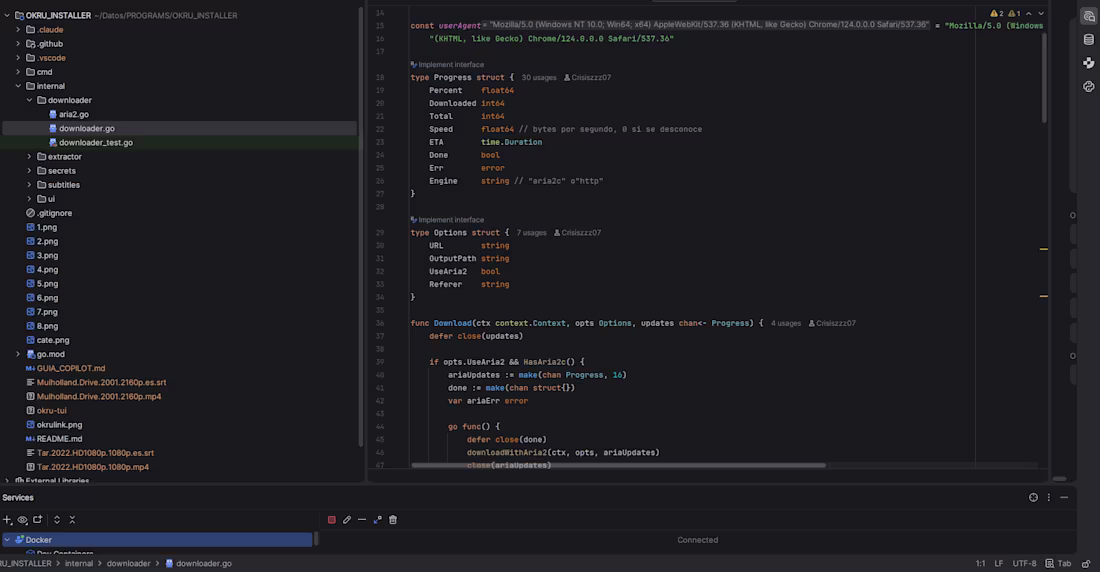Open the plus-shaped plugin tool window icon
Screen dimensions: 1100x572
click(x=1088, y=63)
